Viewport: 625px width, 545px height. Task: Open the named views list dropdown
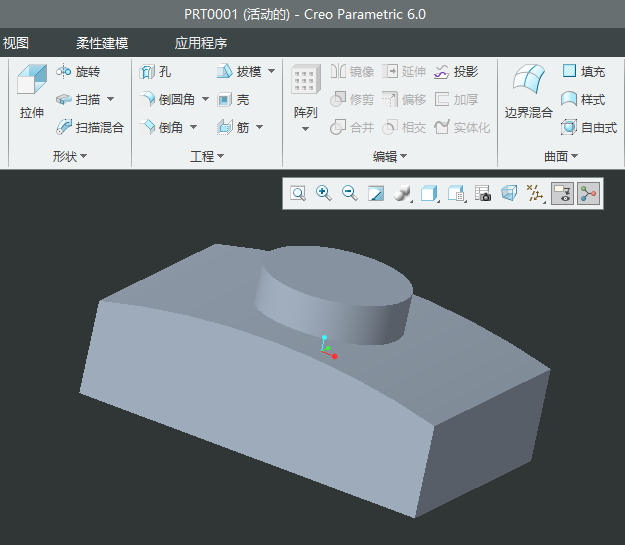click(457, 194)
